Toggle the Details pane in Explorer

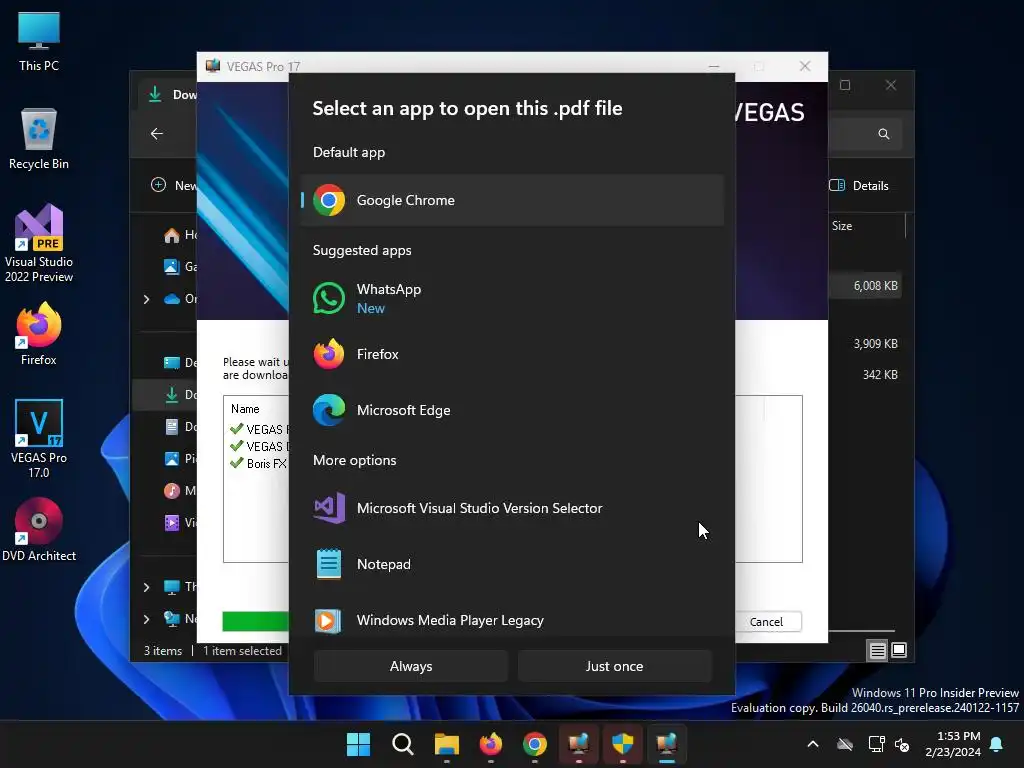coord(859,185)
